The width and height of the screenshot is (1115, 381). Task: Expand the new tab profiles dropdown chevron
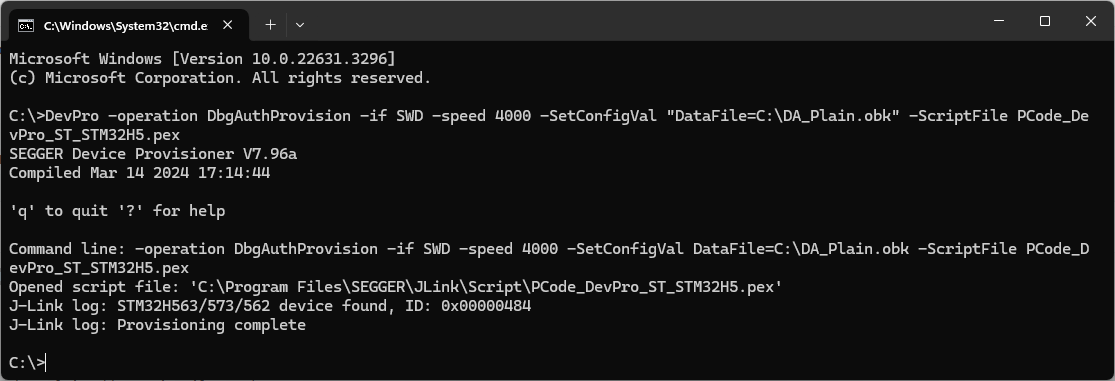(299, 25)
